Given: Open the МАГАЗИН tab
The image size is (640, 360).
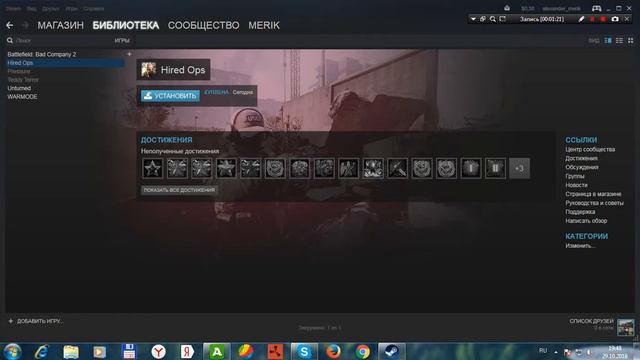Looking at the screenshot, I should (60, 25).
